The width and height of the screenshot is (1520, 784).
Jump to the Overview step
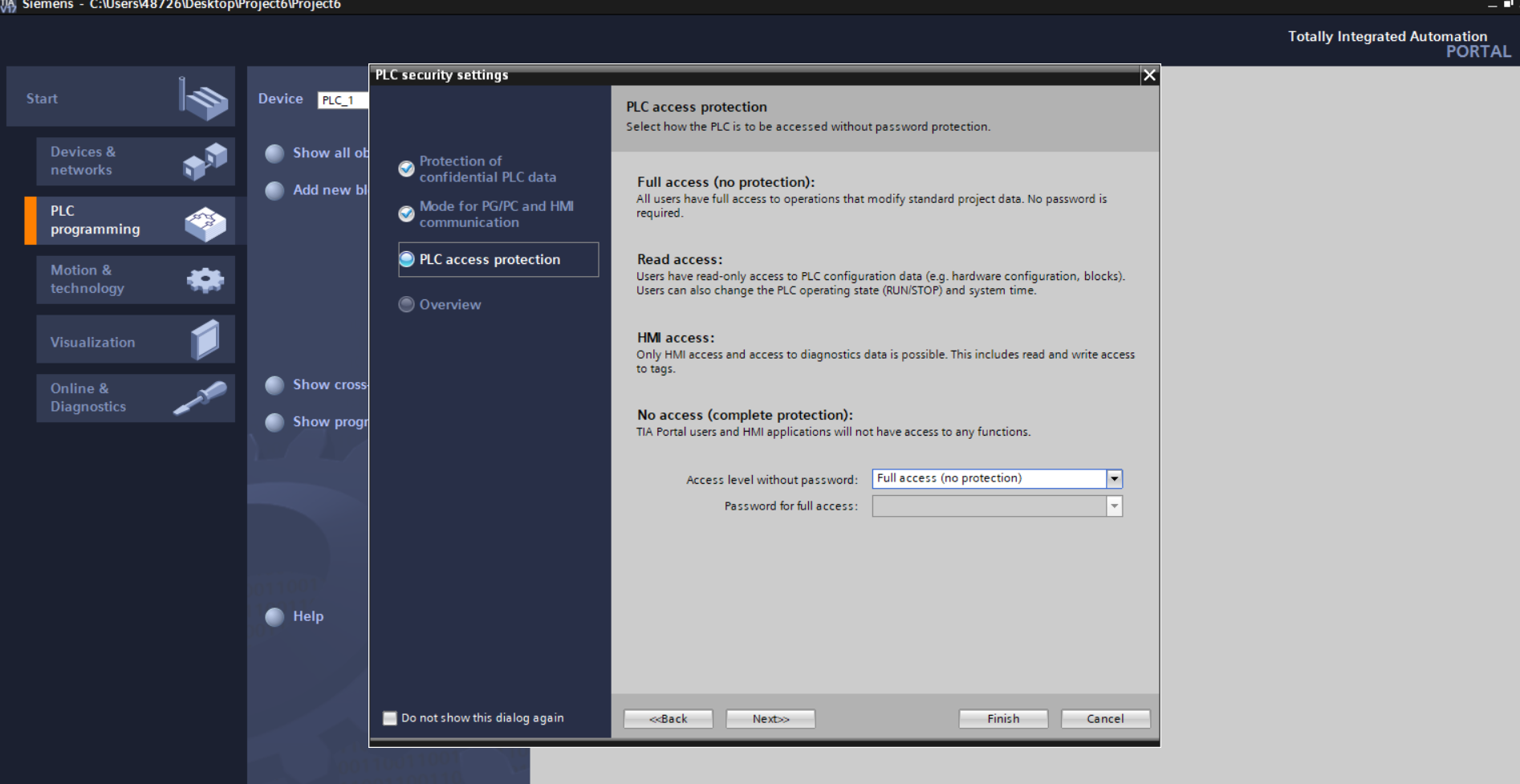click(x=450, y=305)
